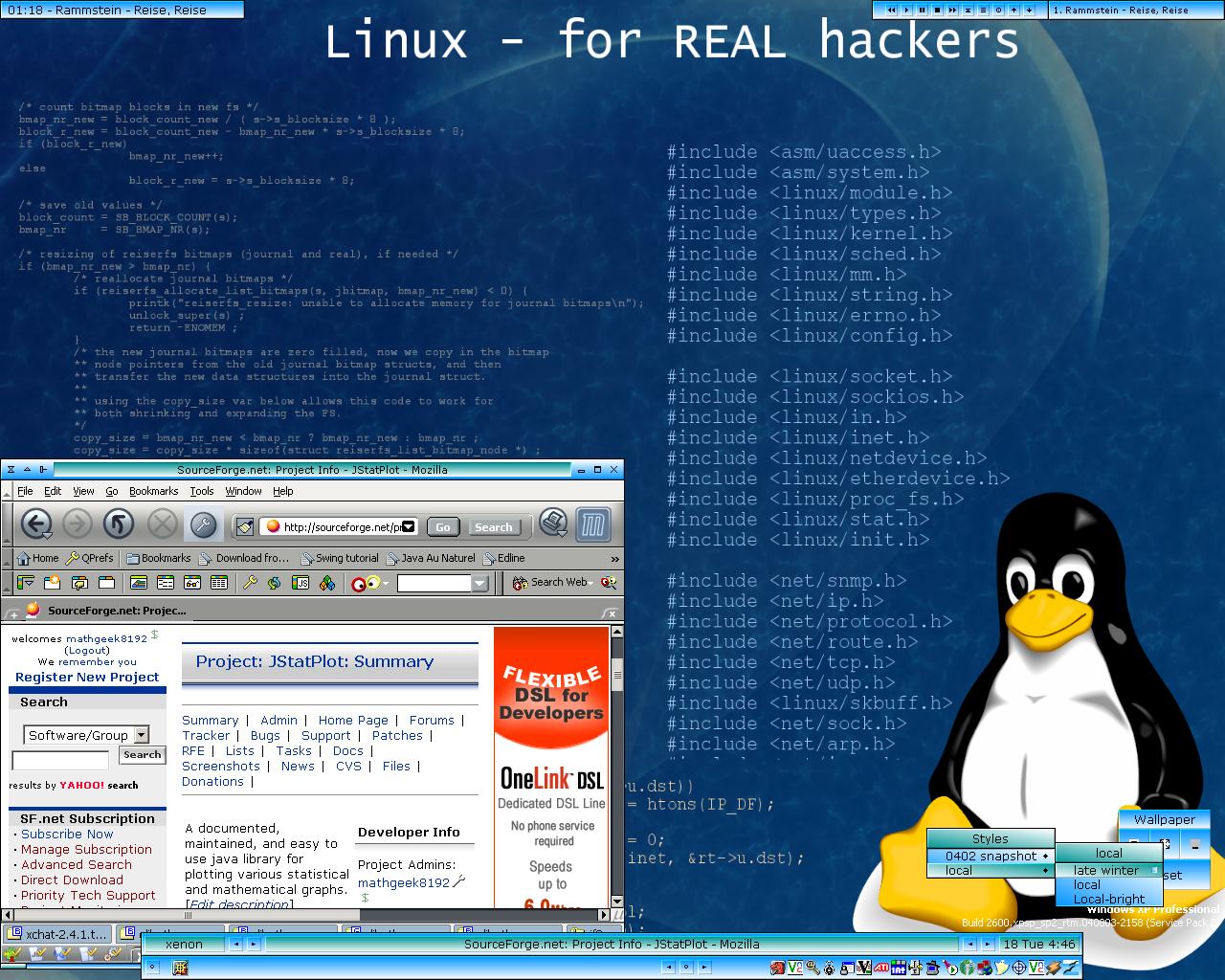1225x980 pixels.
Task: Expand the bookmarks toolbar overflow chevron
Action: (x=614, y=559)
